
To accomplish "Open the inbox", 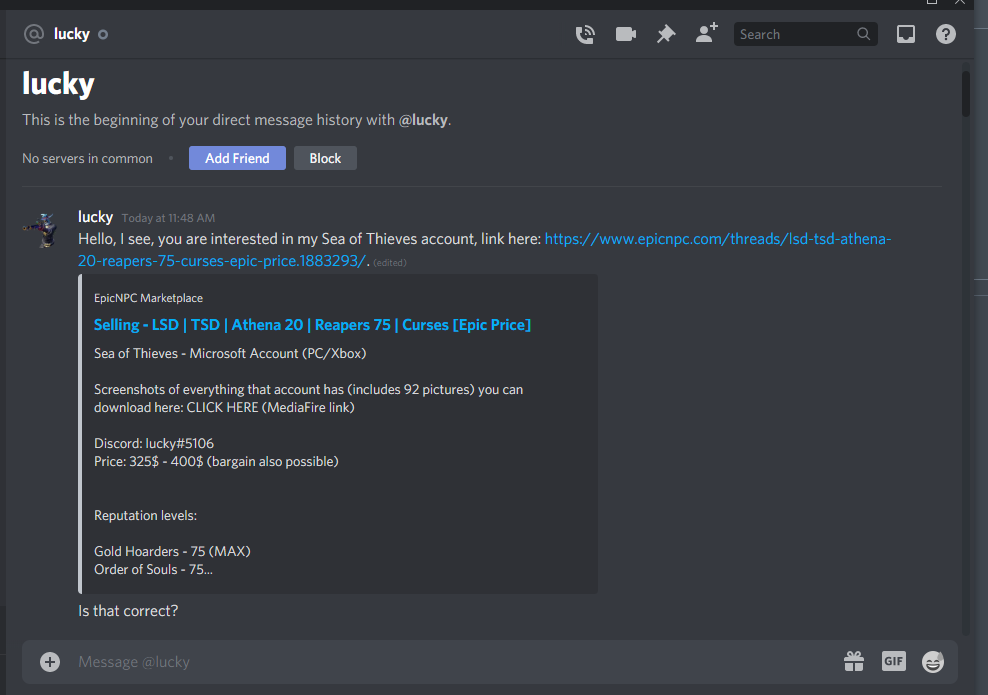I will [905, 34].
